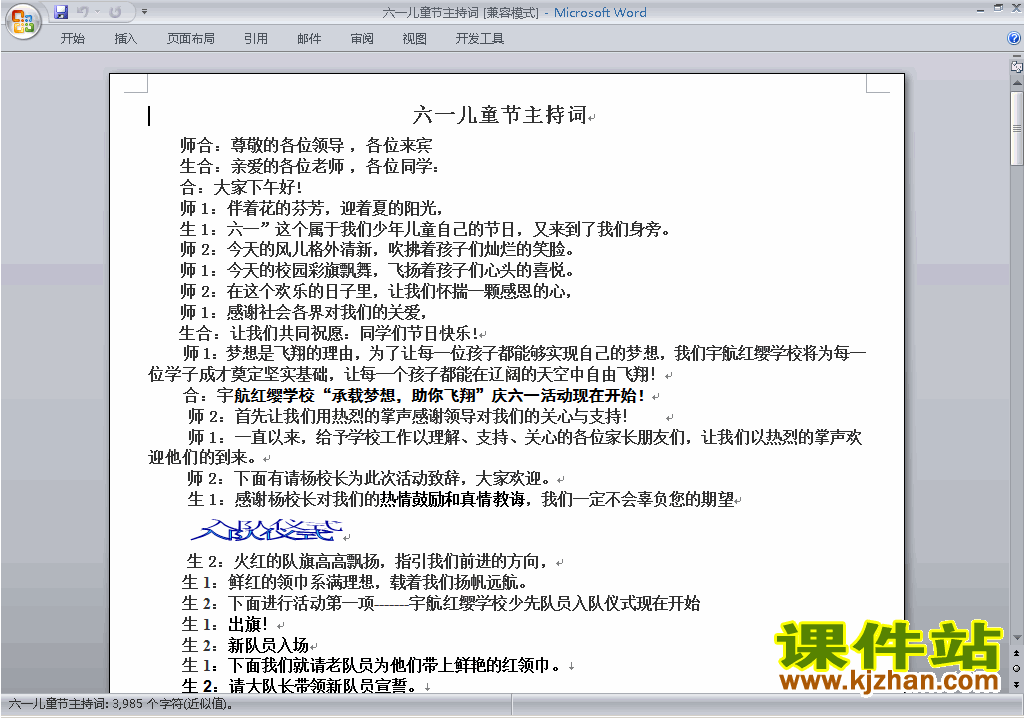Open the 开始 ribbon tab

73,39
